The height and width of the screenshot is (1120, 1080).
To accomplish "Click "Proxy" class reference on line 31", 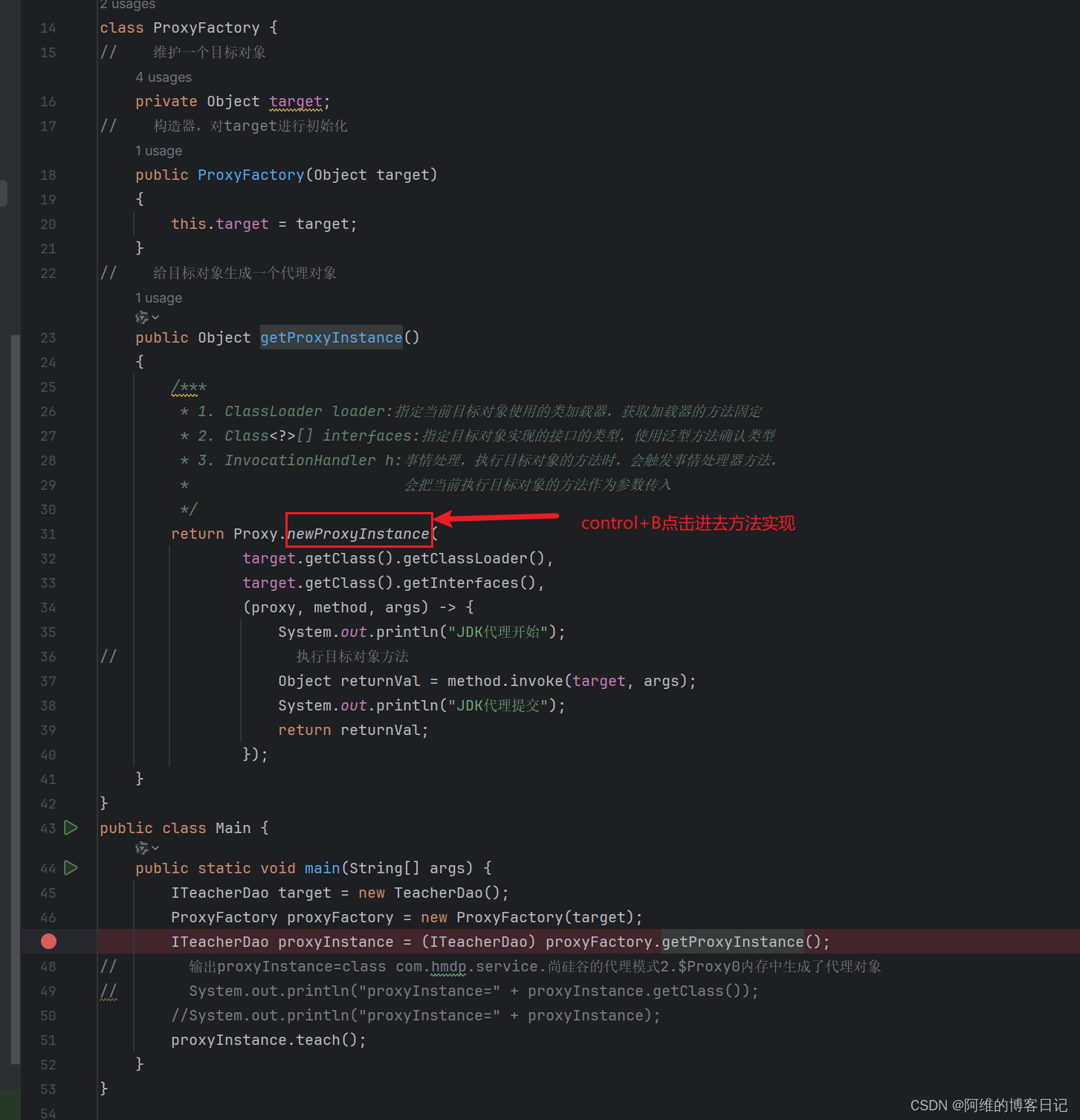I will click(256, 534).
